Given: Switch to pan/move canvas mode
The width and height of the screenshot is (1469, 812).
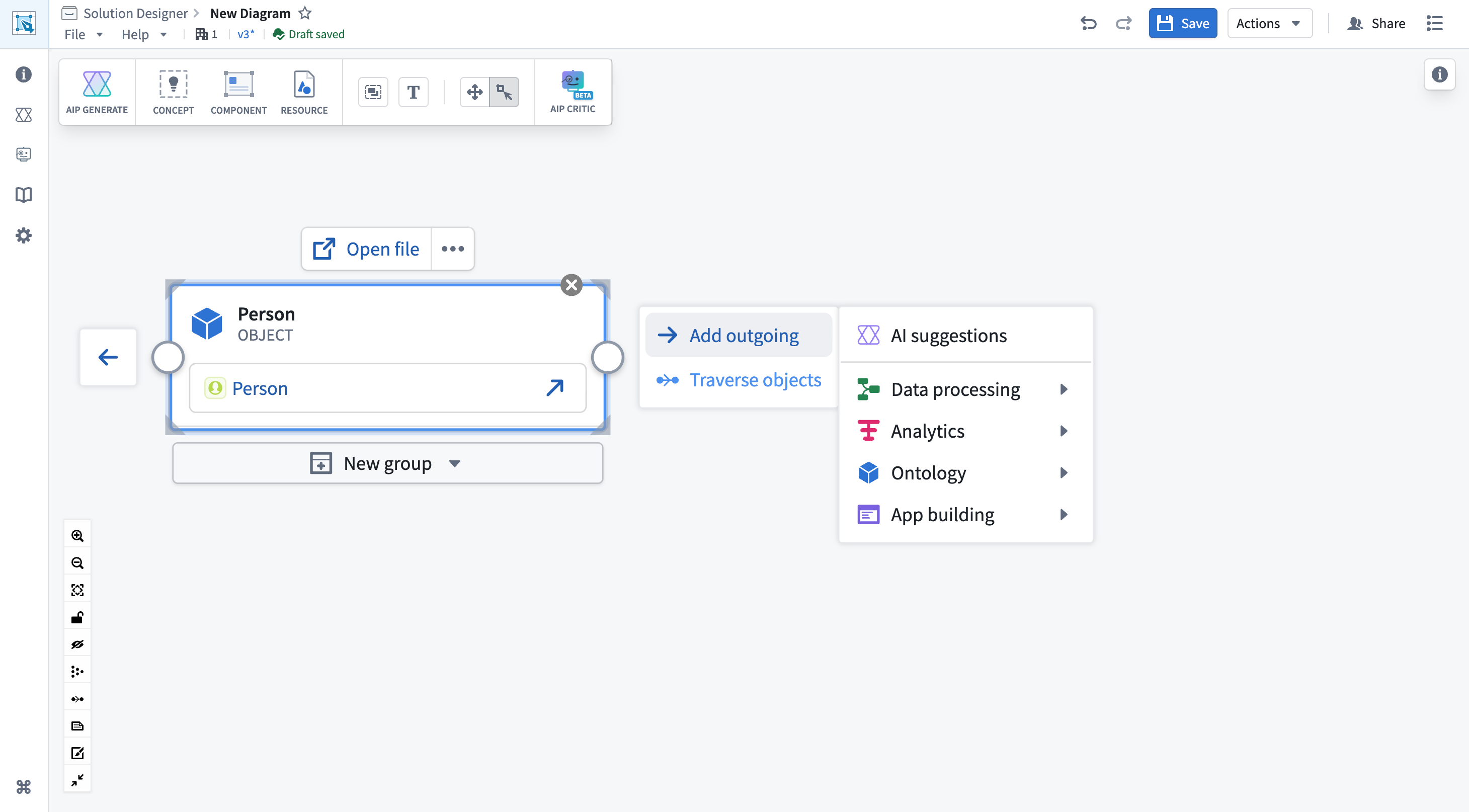Looking at the screenshot, I should pyautogui.click(x=474, y=92).
